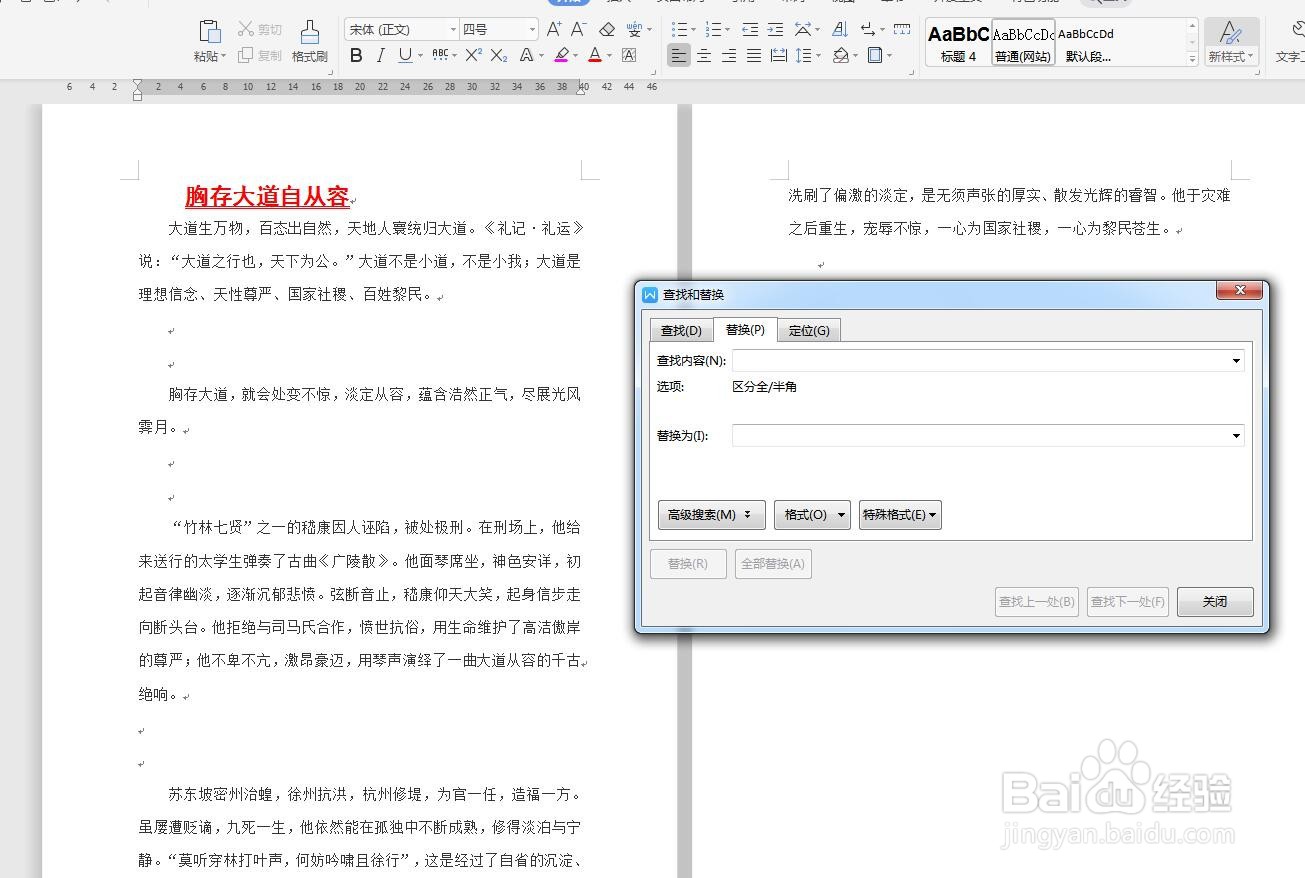Decrease font size with A- icon
This screenshot has height=878, width=1305.
point(578,30)
